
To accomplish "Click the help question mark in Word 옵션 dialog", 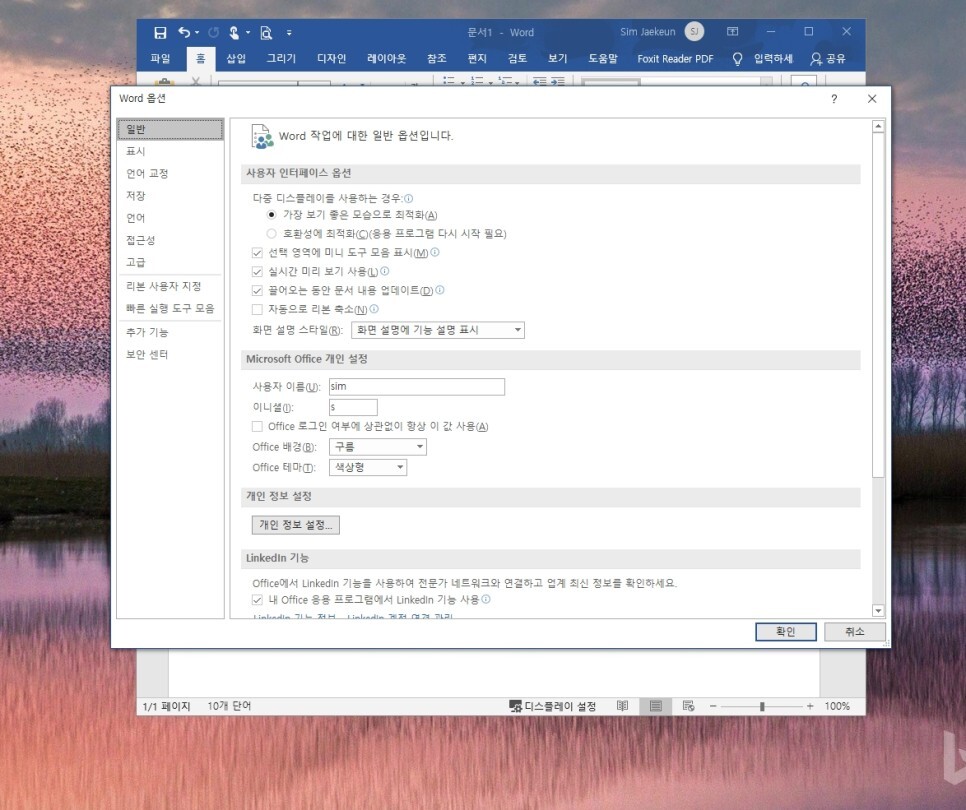I will pyautogui.click(x=834, y=99).
